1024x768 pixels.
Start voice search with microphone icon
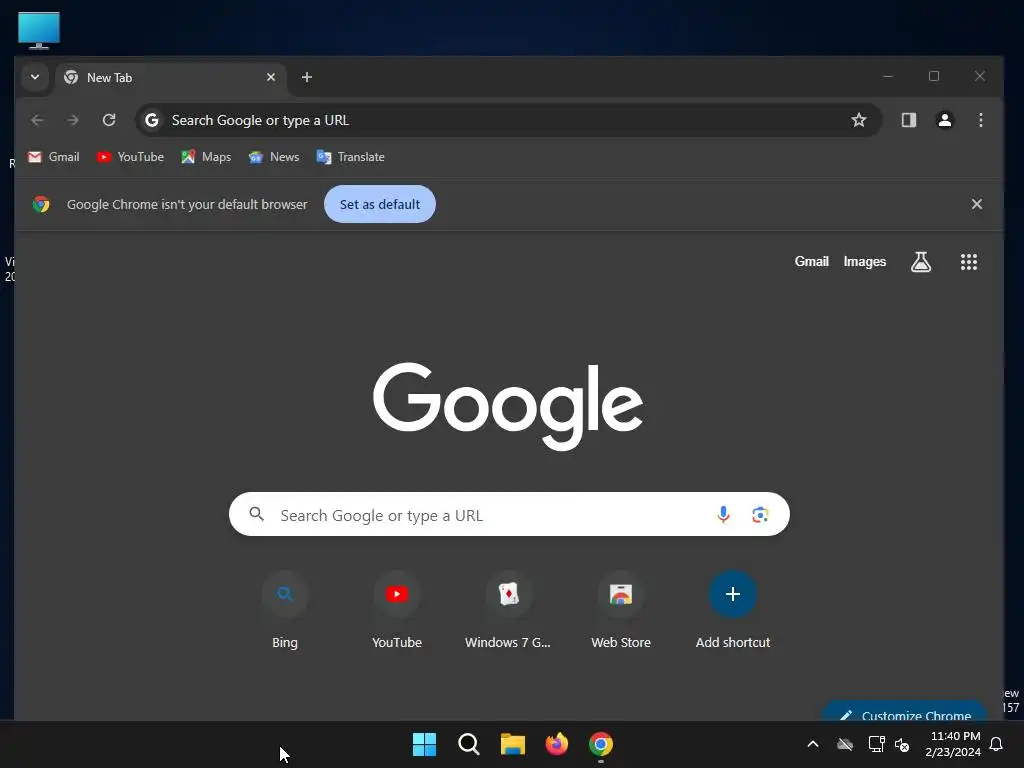tap(723, 514)
